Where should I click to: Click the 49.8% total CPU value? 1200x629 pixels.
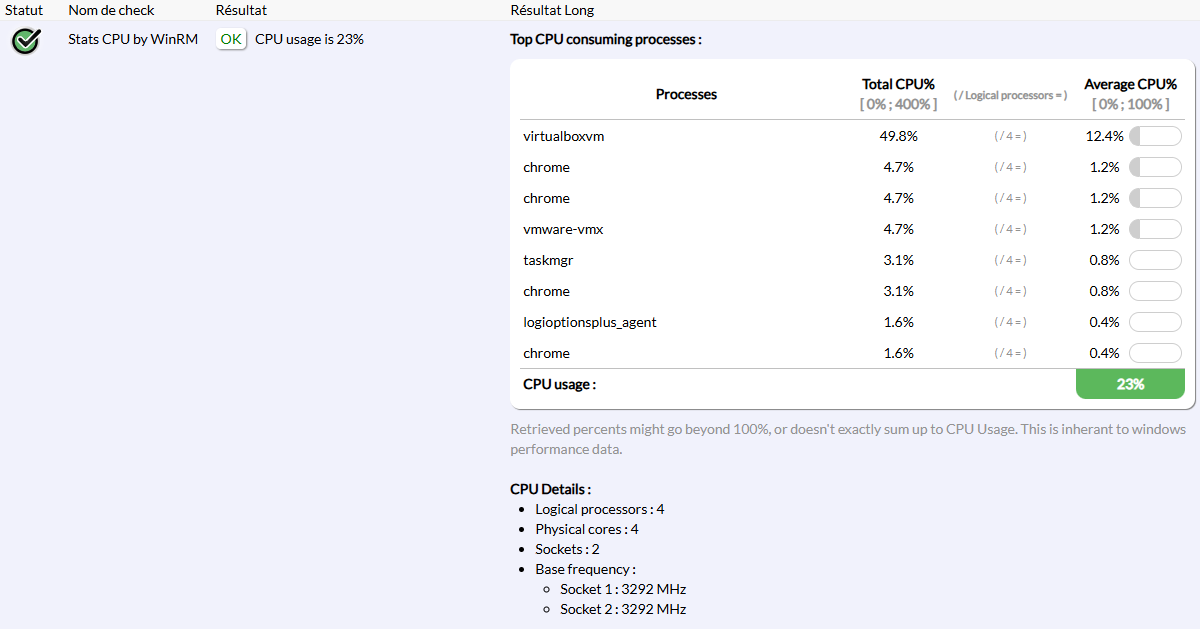pyautogui.click(x=899, y=136)
